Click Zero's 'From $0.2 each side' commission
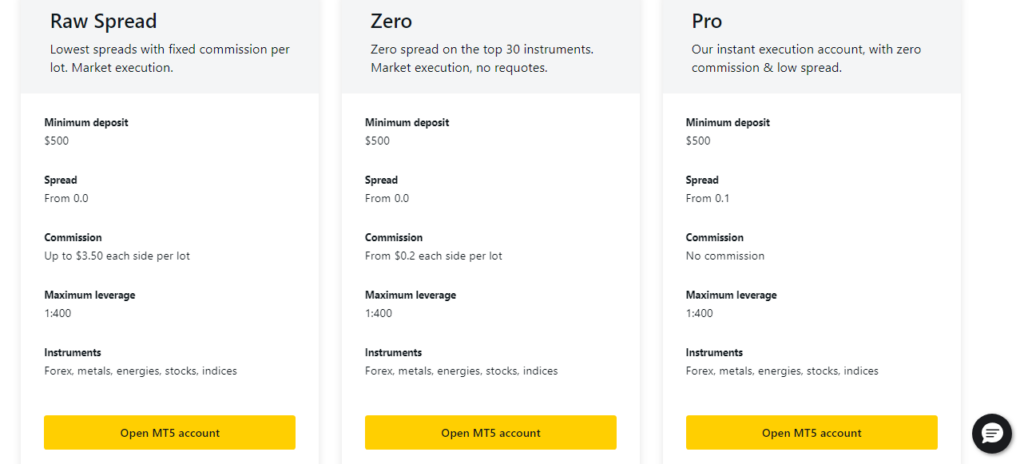The height and width of the screenshot is (464, 1024). click(434, 256)
